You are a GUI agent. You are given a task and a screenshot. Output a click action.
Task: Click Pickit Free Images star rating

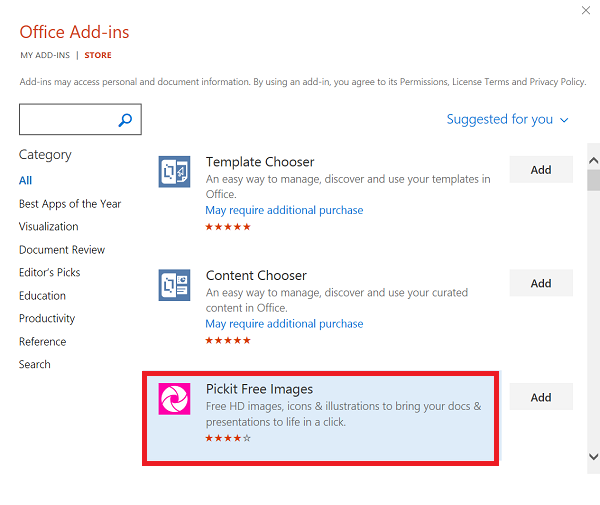pyautogui.click(x=228, y=438)
